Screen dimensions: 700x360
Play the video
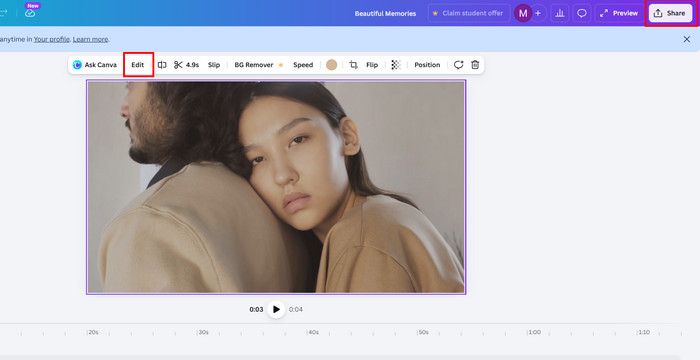point(276,309)
